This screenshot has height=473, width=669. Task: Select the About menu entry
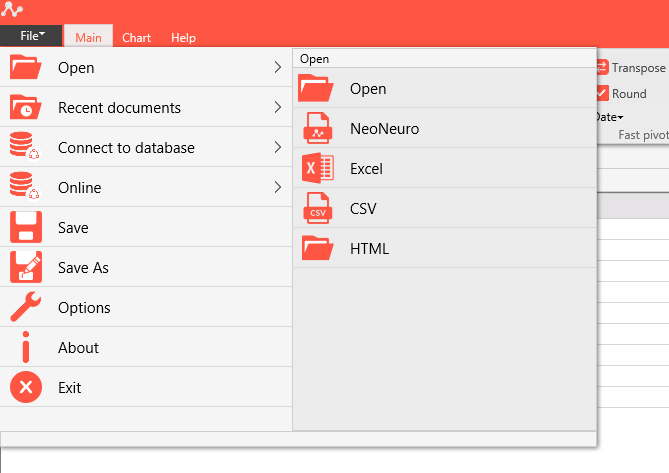pyautogui.click(x=146, y=348)
